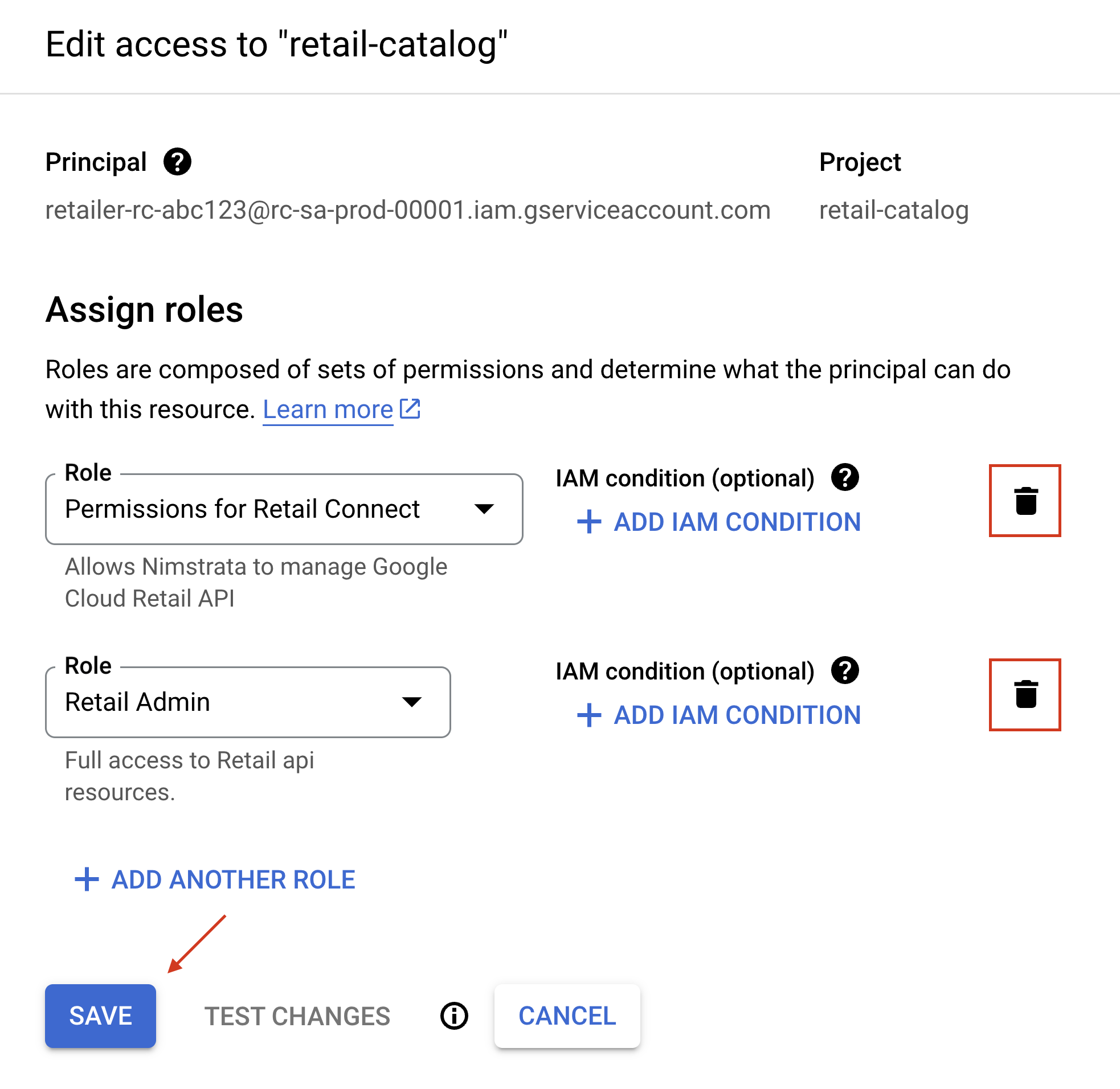Click the info icon next to Test Changes

(x=454, y=1016)
